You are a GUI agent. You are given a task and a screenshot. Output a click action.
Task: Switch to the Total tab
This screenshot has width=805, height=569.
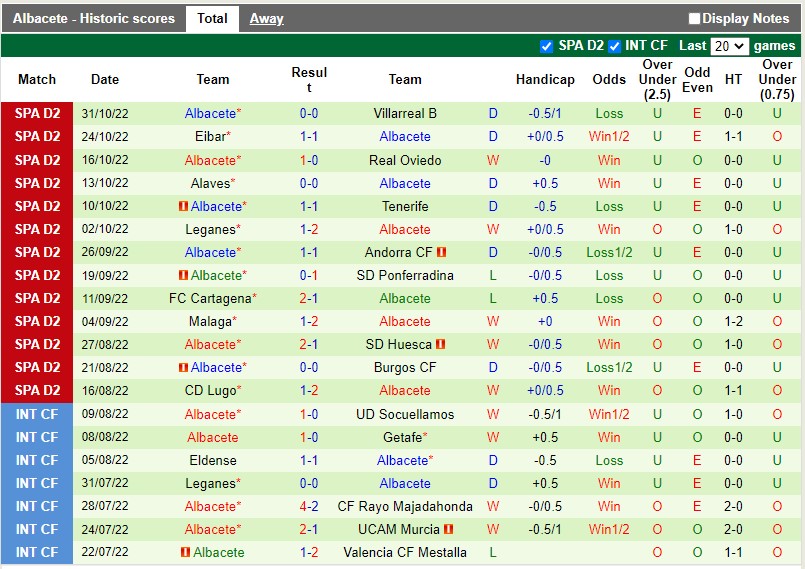[x=212, y=18]
